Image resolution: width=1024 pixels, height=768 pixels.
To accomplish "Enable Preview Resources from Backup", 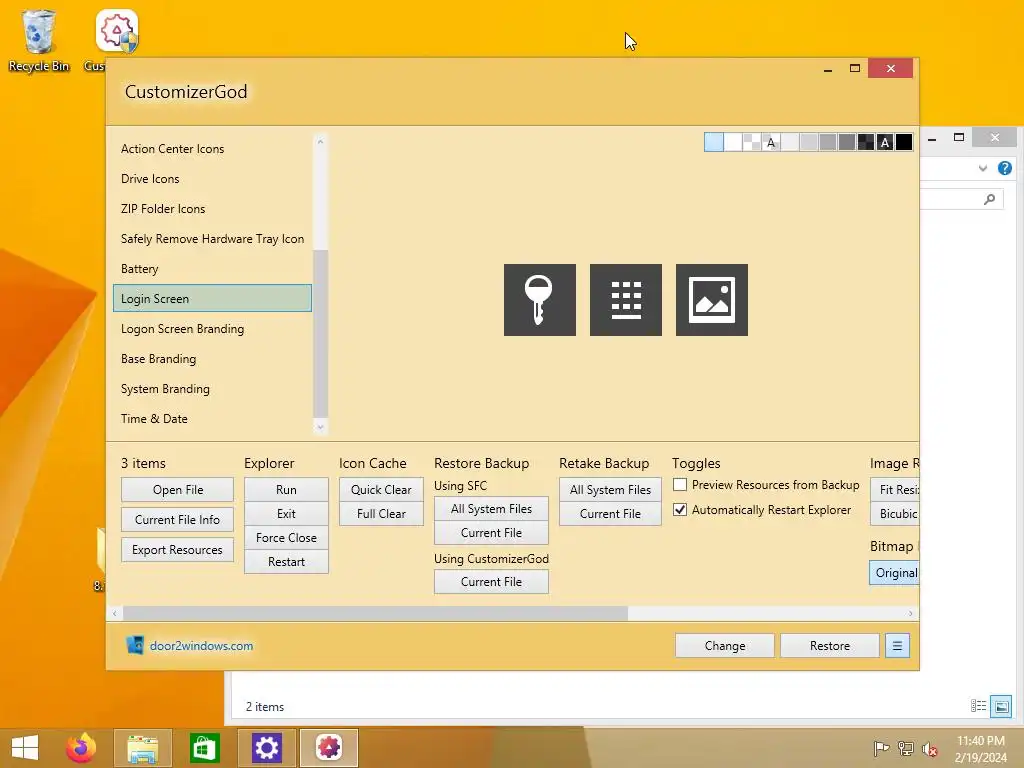I will tap(680, 485).
